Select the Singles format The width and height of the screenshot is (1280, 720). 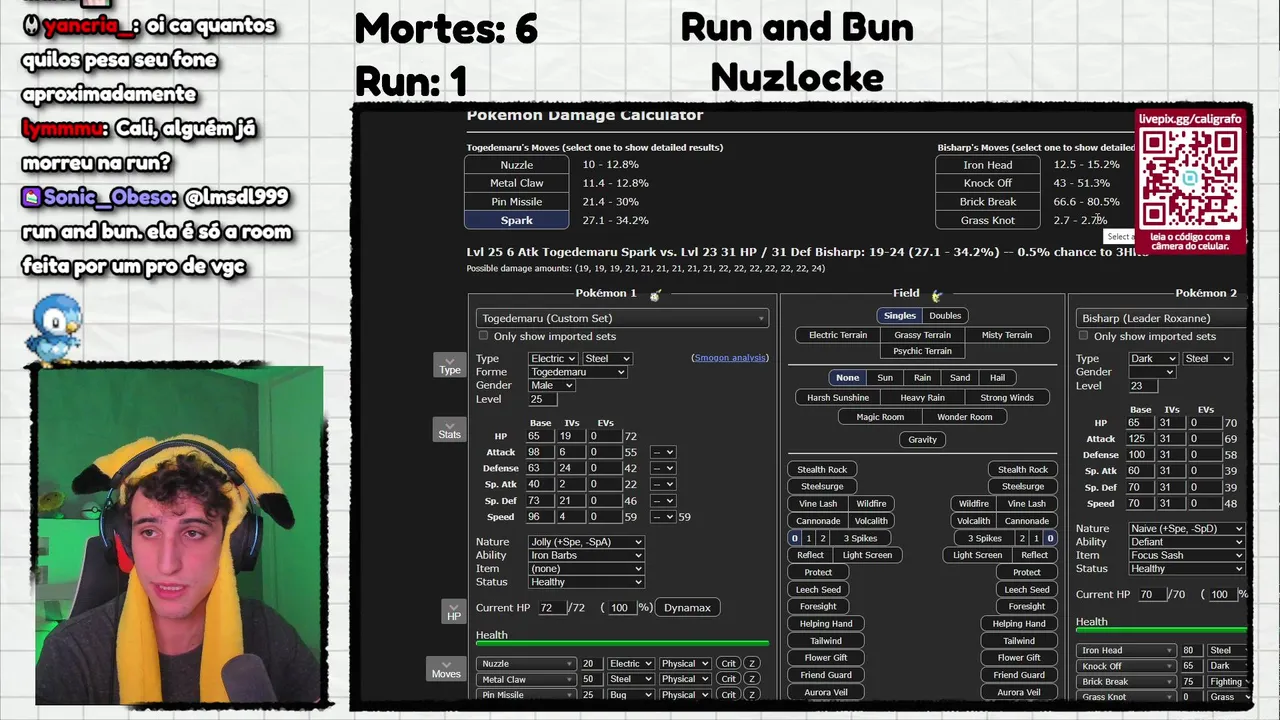(899, 315)
